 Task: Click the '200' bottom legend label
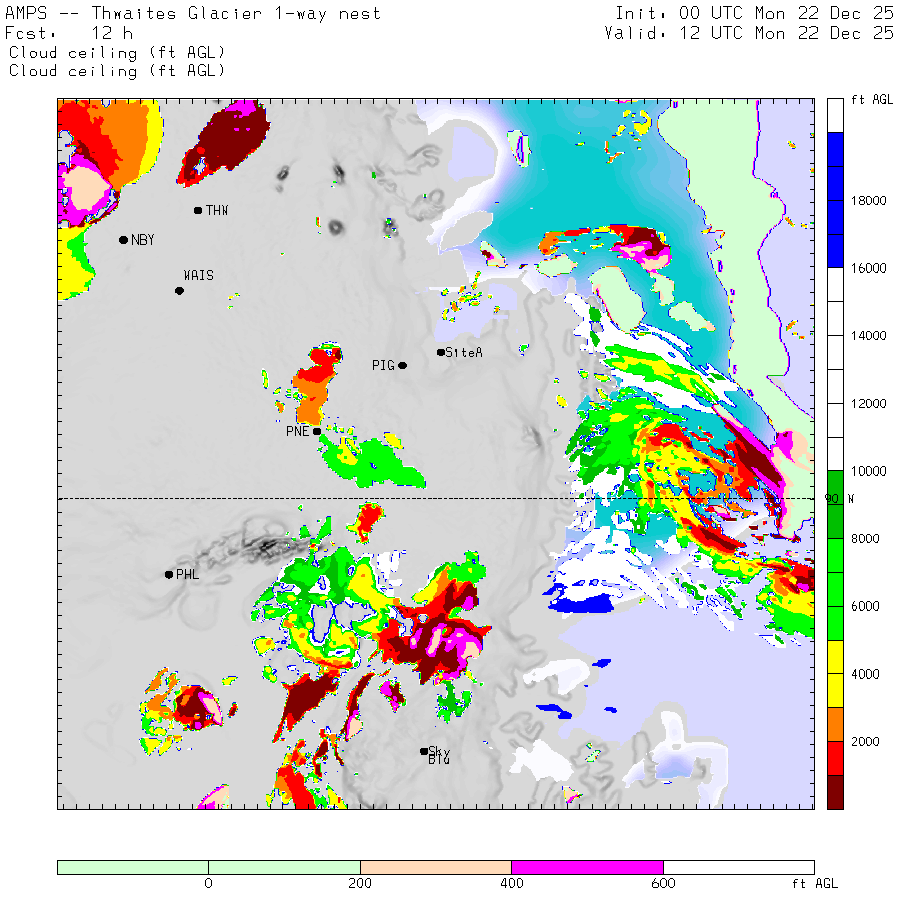(x=360, y=884)
